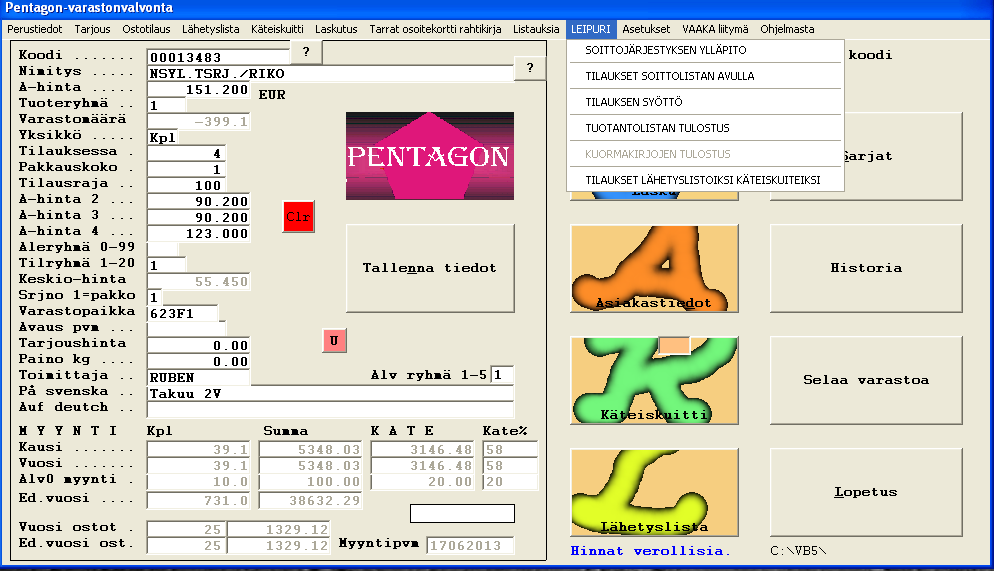
Task: Open the Lähetyslista menu in menu bar
Action: click(x=210, y=29)
